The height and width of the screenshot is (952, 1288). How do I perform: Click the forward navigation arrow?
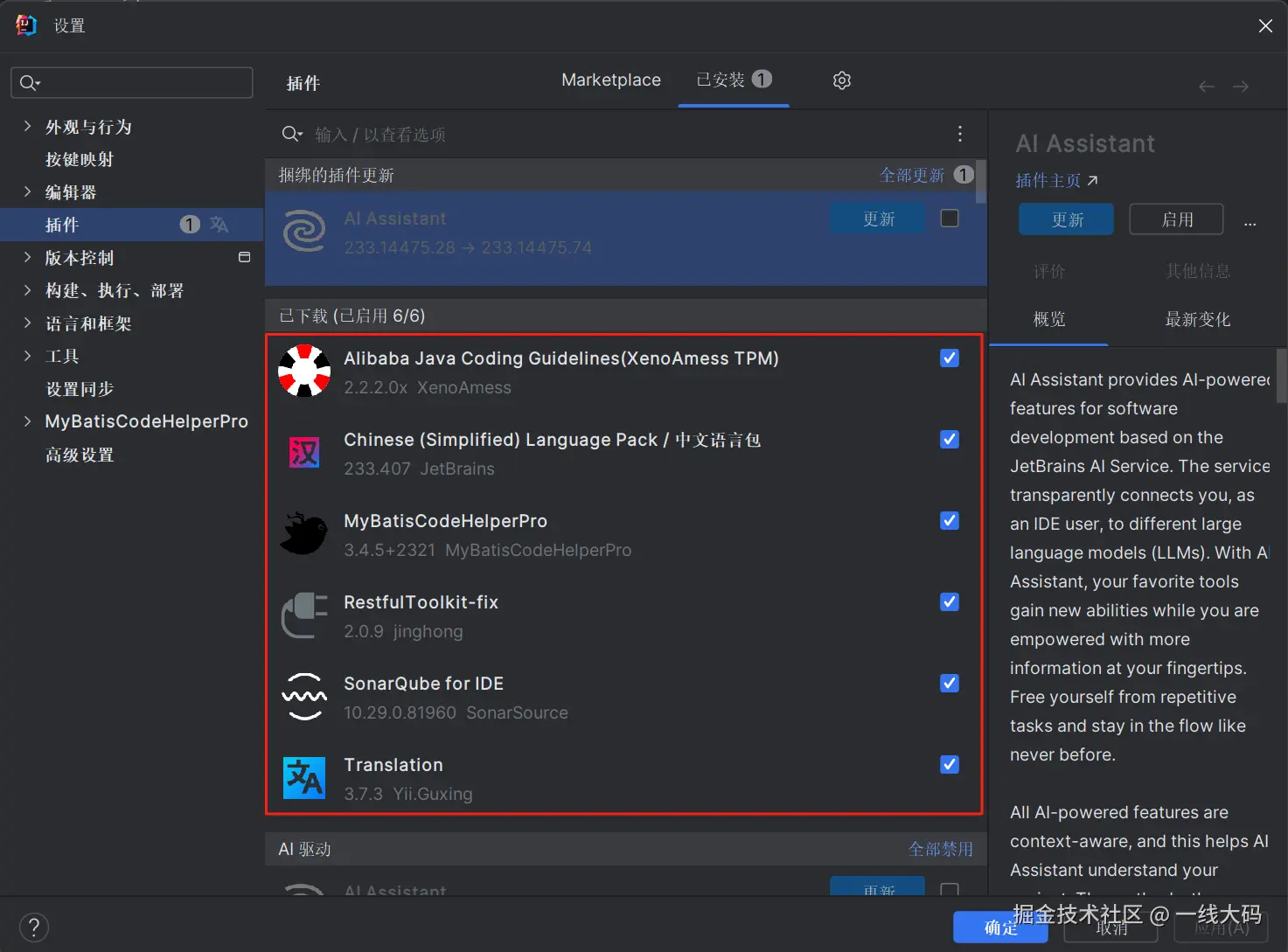(1241, 86)
